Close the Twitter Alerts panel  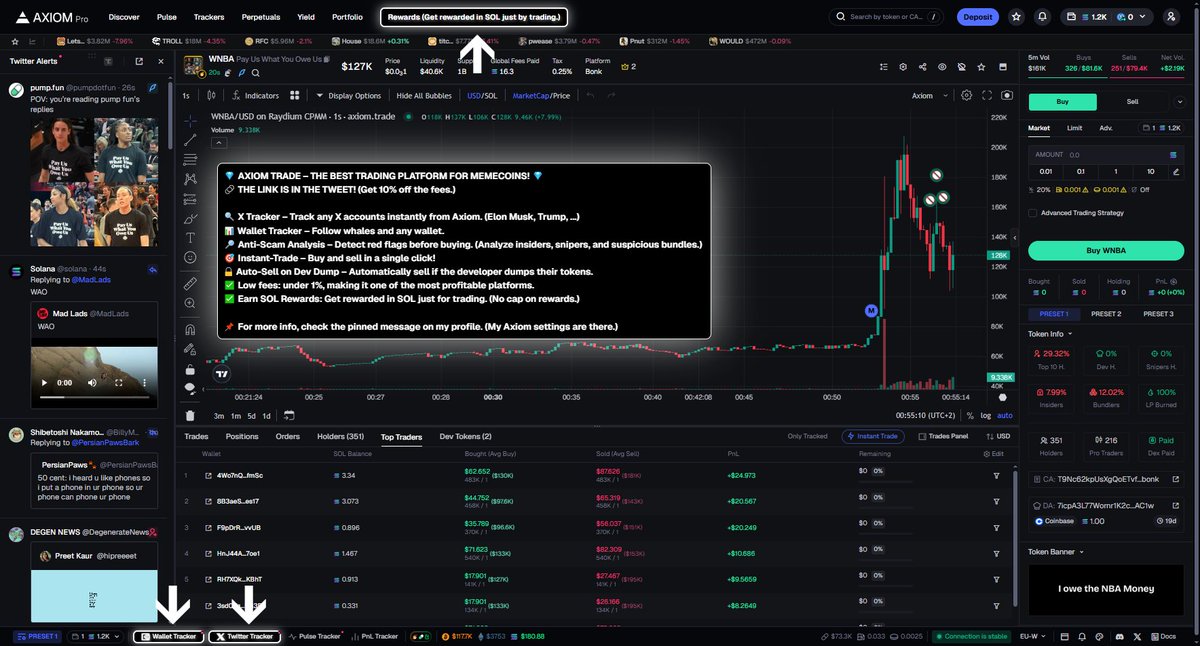161,61
